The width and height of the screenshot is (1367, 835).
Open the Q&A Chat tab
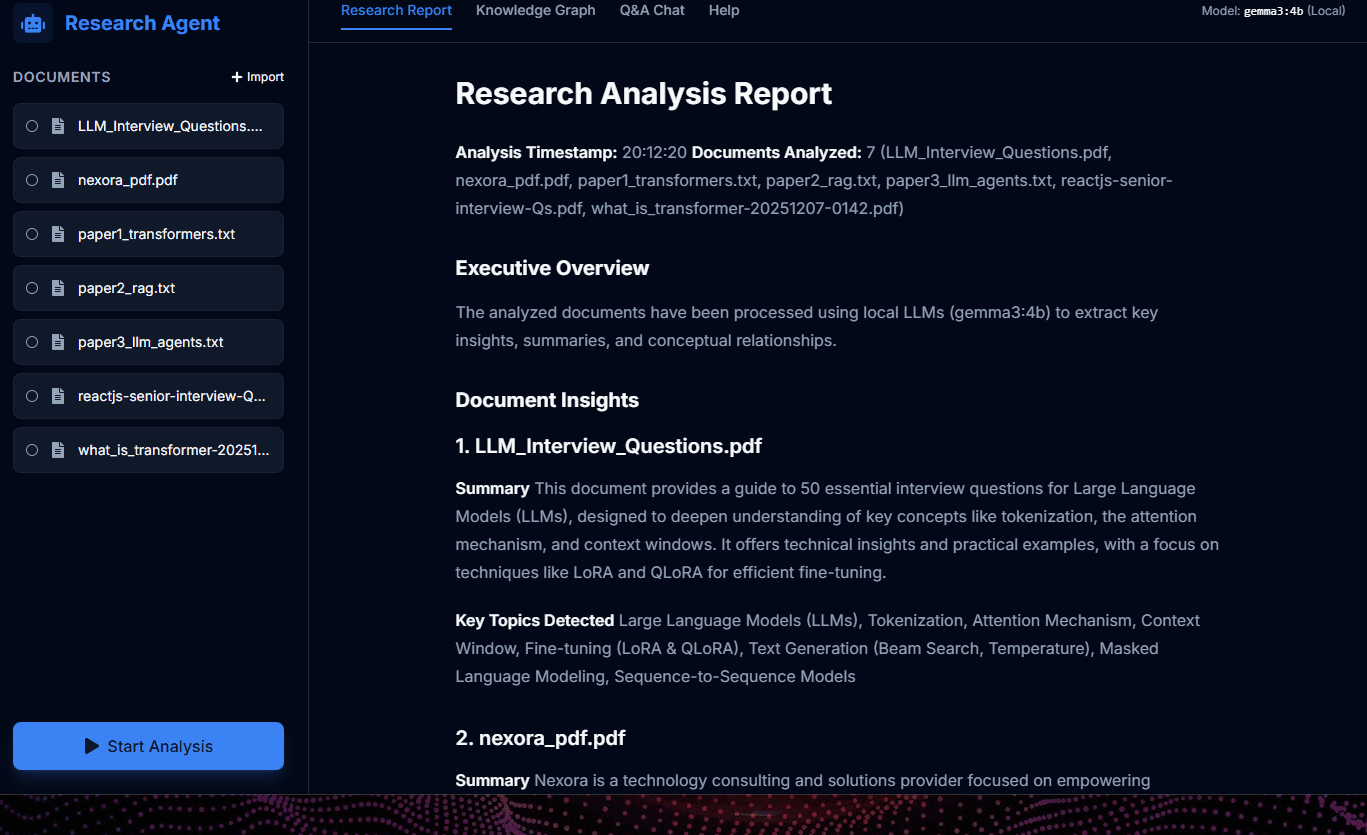[x=652, y=10]
